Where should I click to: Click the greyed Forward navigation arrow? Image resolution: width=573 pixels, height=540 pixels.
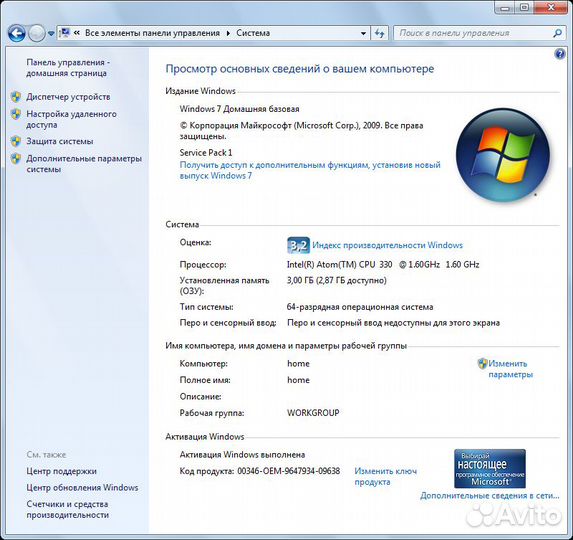coord(36,34)
